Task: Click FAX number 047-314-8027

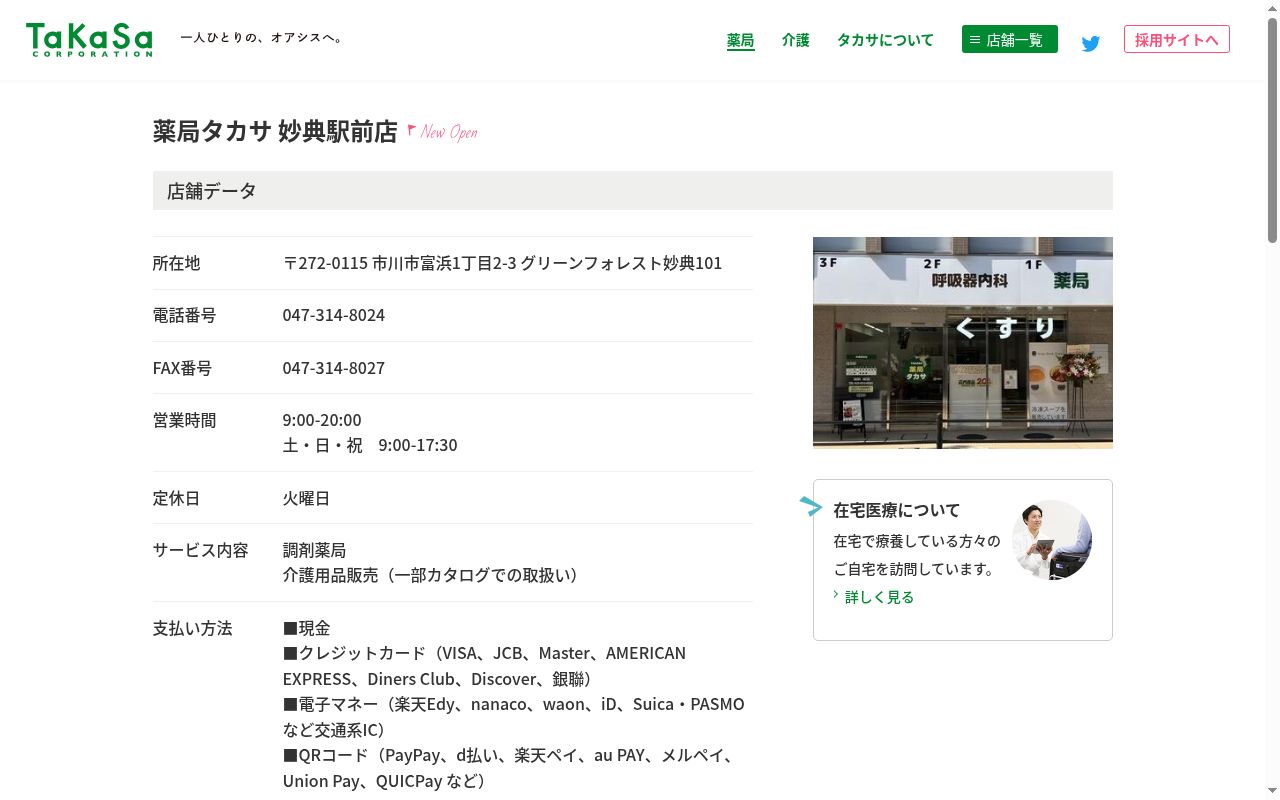Action: pos(334,368)
